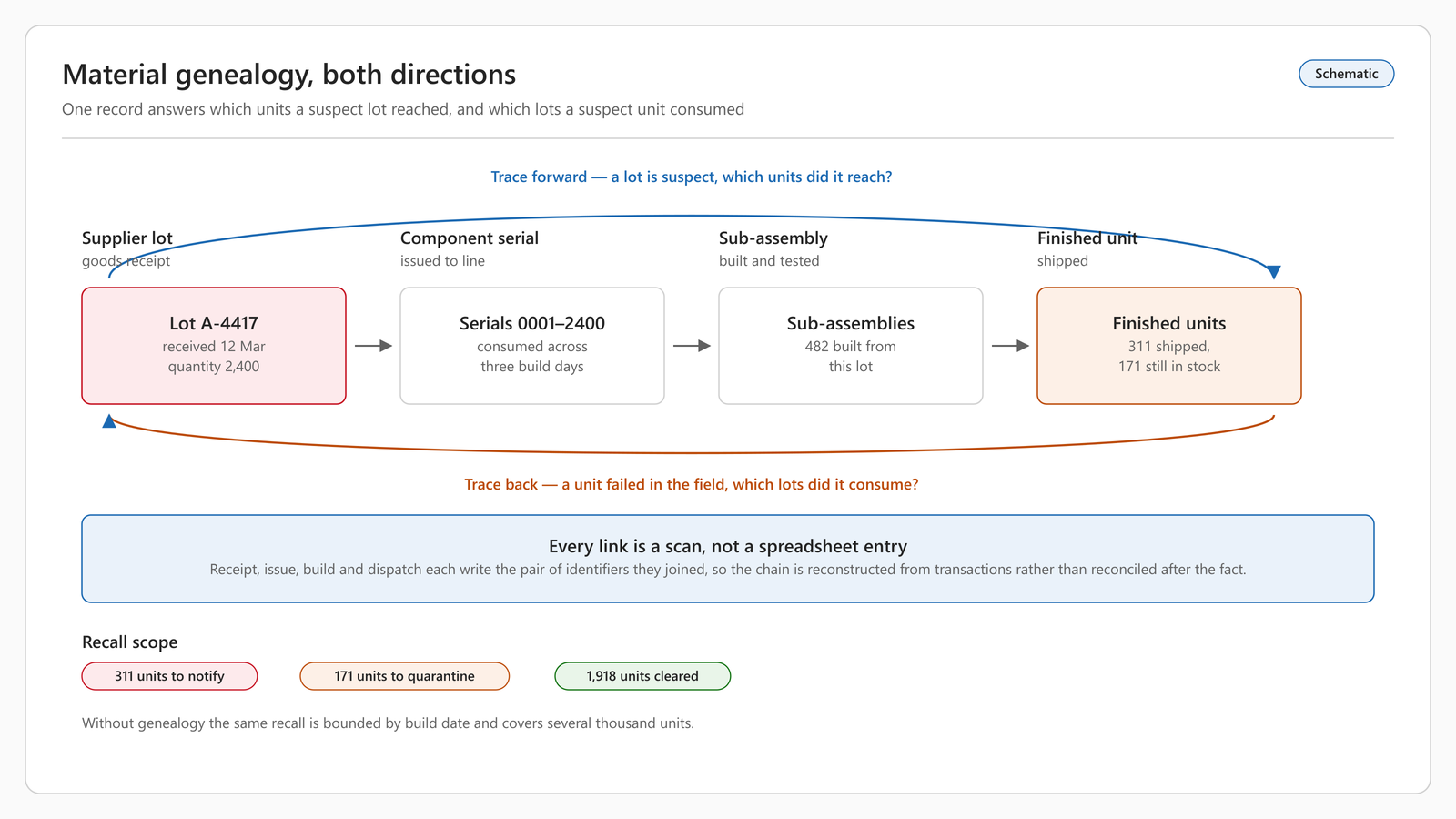Click the 'Component serial' column heading
Viewport: 1456px width, 819px height.
point(470,238)
